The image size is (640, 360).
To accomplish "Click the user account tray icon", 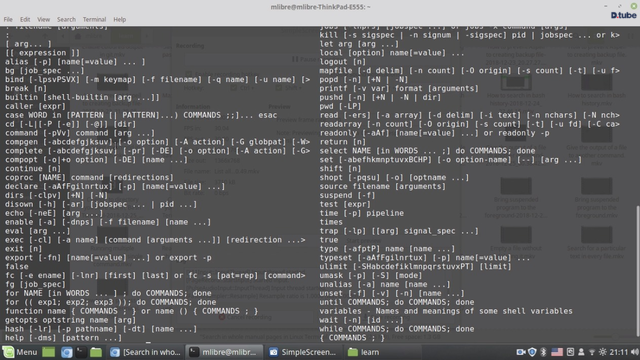I will point(581,352).
